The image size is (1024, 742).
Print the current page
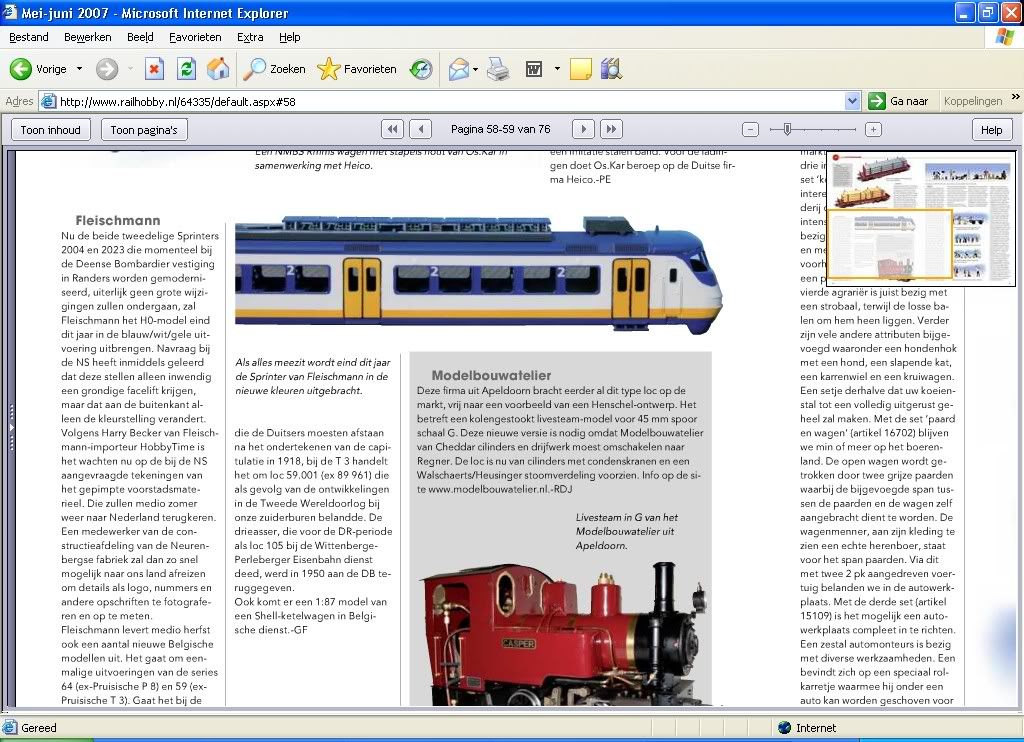click(x=498, y=69)
